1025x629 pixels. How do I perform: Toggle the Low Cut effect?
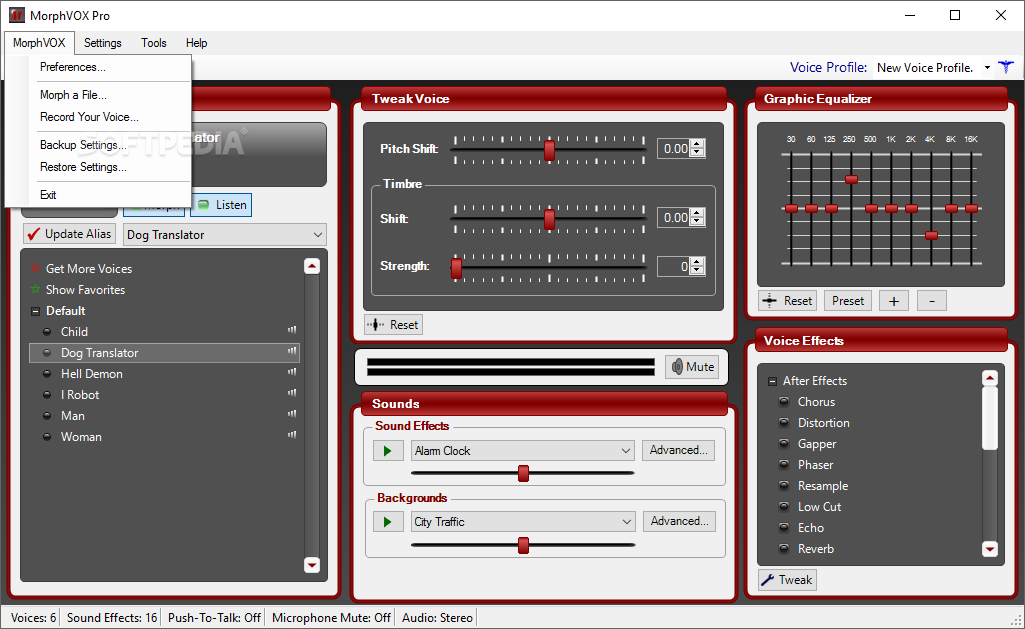pyautogui.click(x=784, y=506)
